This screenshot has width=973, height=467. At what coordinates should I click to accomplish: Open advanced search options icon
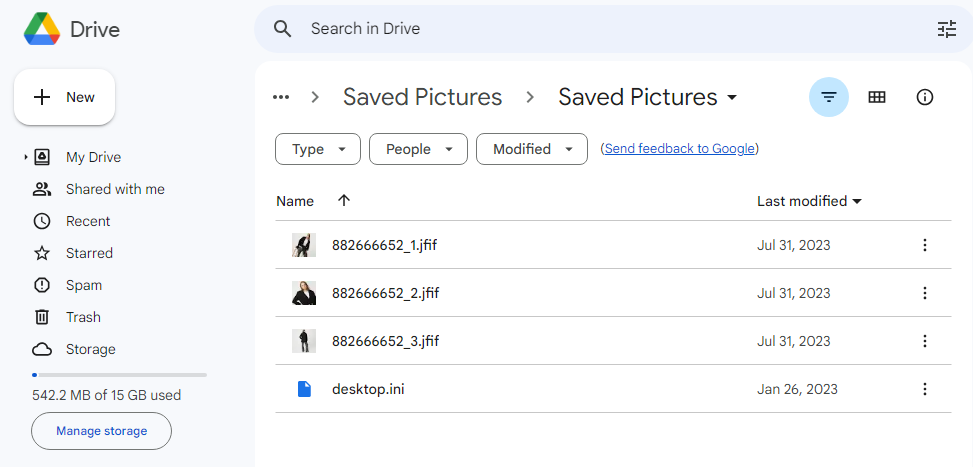coord(947,29)
